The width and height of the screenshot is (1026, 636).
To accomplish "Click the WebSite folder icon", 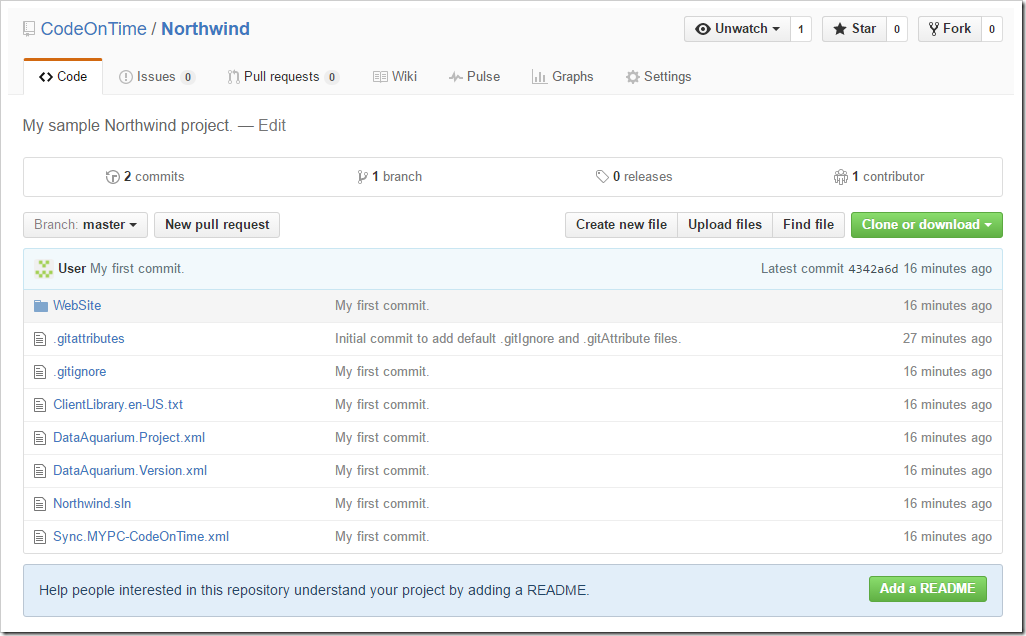I will pos(41,306).
